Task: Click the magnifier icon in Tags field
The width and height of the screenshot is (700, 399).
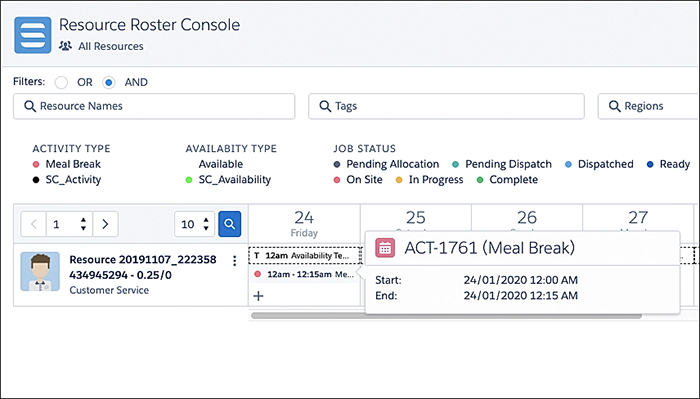Action: [325, 106]
